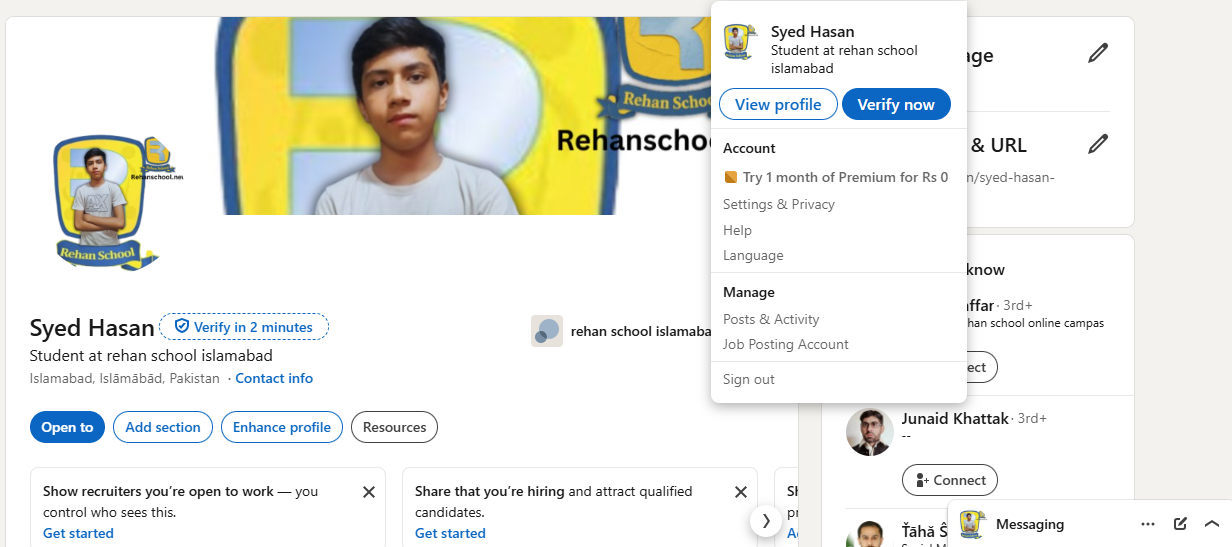The width and height of the screenshot is (1232, 547).
Task: Open Junaid Khattak's profile name
Action: [955, 419]
